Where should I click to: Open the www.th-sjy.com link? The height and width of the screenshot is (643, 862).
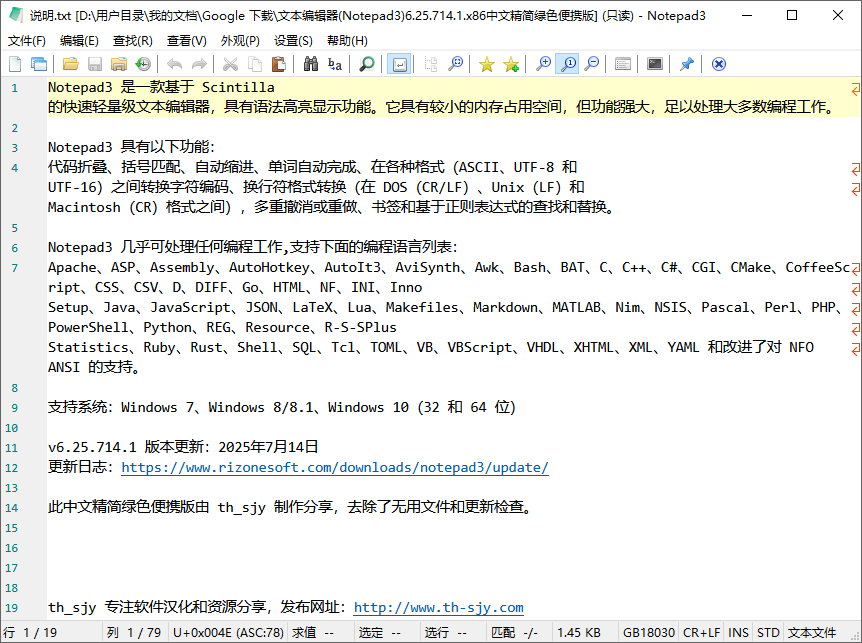click(438, 607)
